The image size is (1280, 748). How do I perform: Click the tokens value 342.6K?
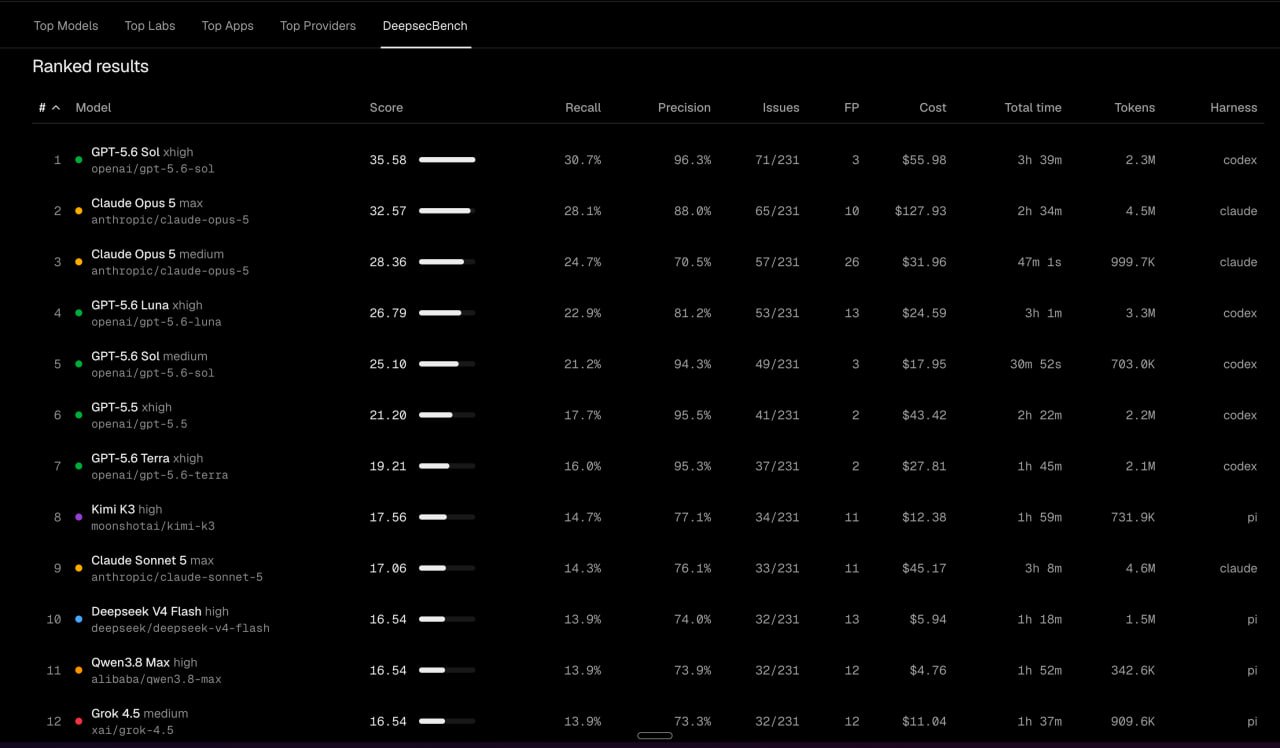[x=1133, y=670]
